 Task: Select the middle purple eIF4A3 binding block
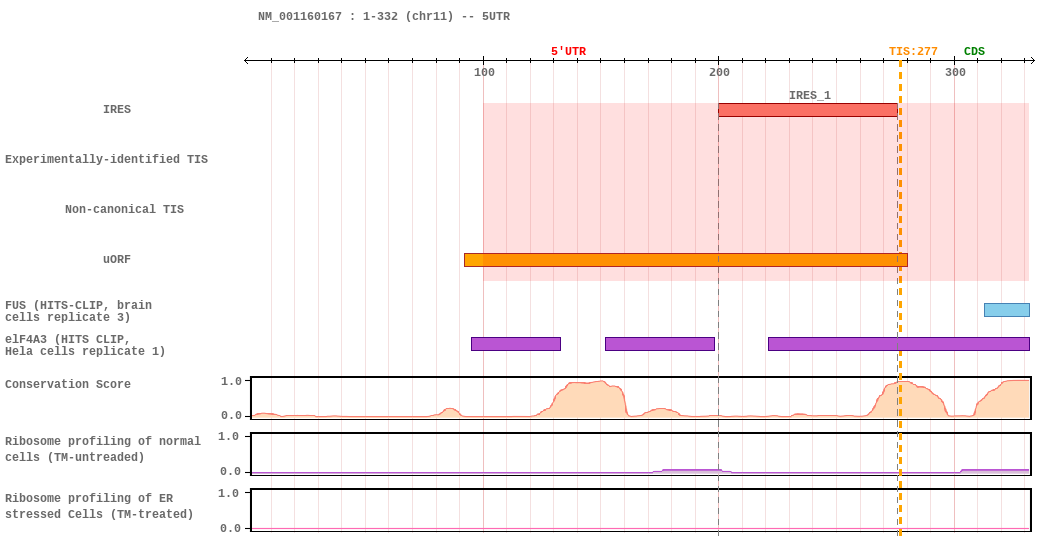[660, 344]
